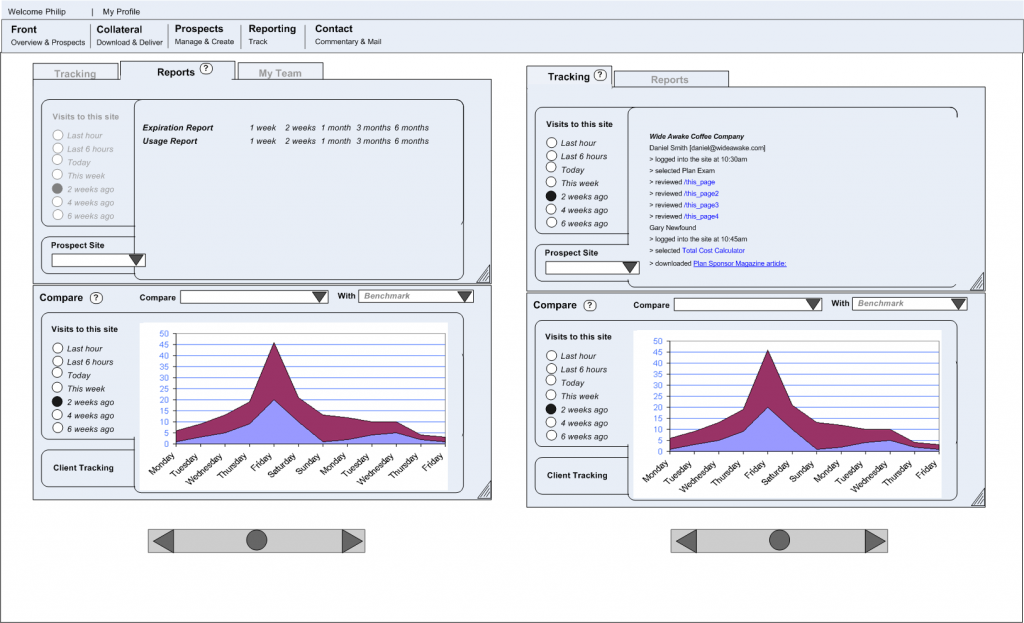Select 'Last hour' radio in right Tracking panel
The height and width of the screenshot is (623, 1024).
(551, 143)
